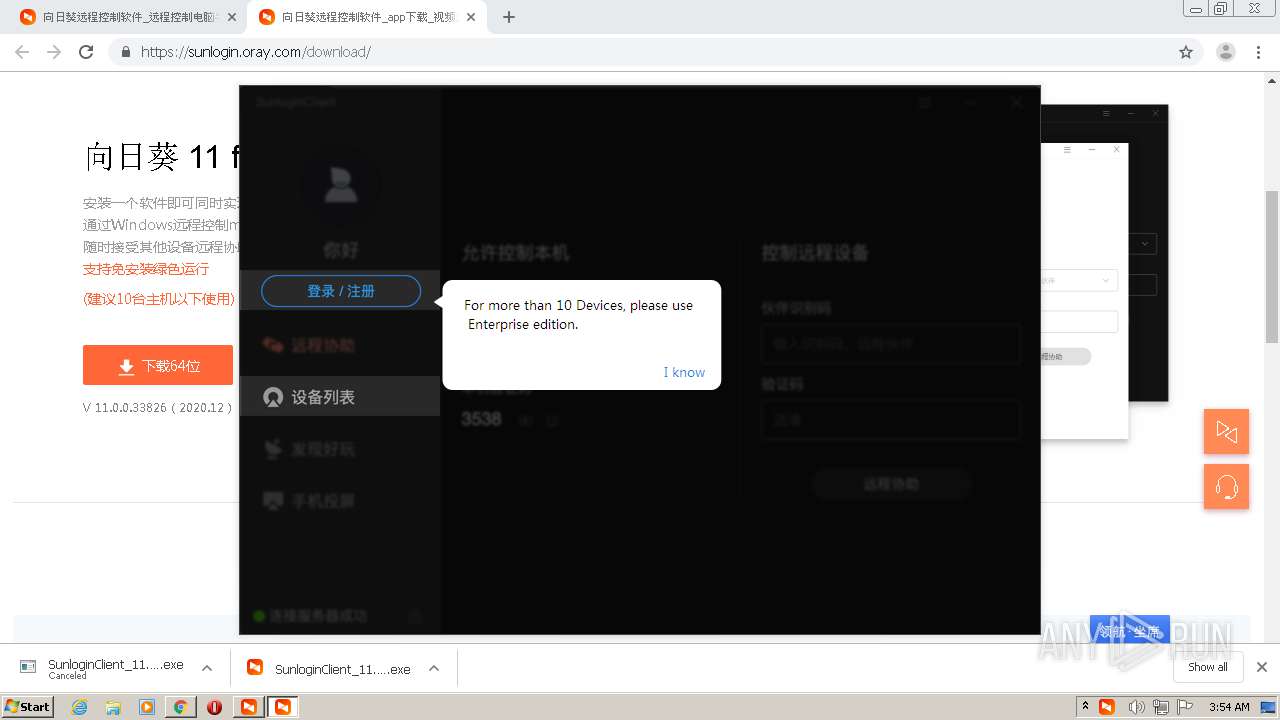The image size is (1280, 720).
Task: Go back in browser history
Action: [x=22, y=52]
